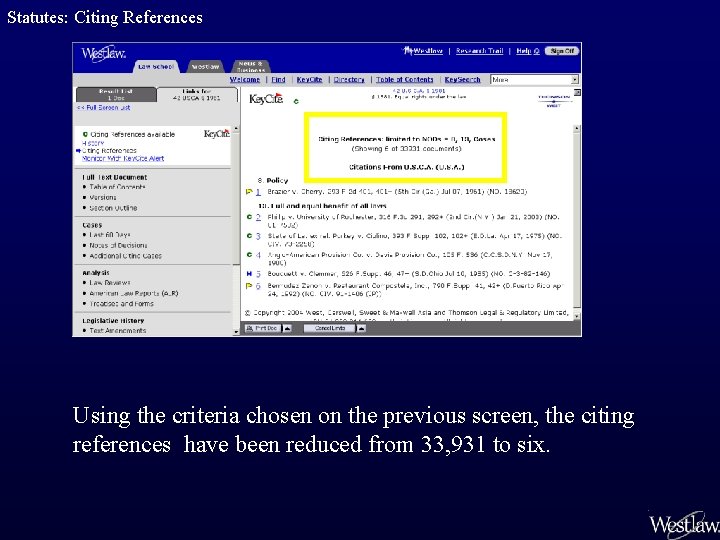Image resolution: width=720 pixels, height=540 pixels.
Task: Switch to the Law School tab
Action: click(x=156, y=67)
